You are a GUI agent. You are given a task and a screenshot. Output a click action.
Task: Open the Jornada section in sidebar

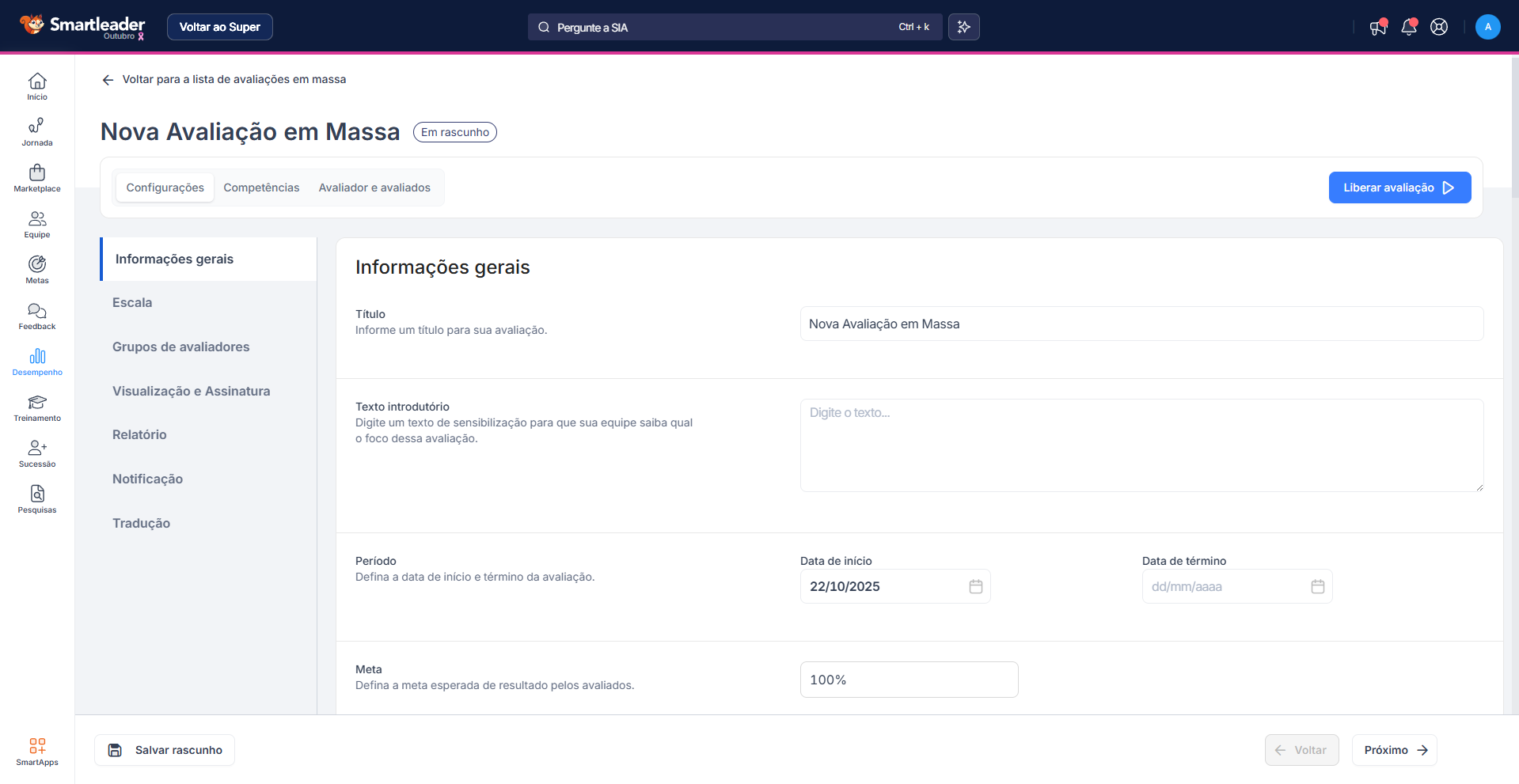pyautogui.click(x=37, y=132)
